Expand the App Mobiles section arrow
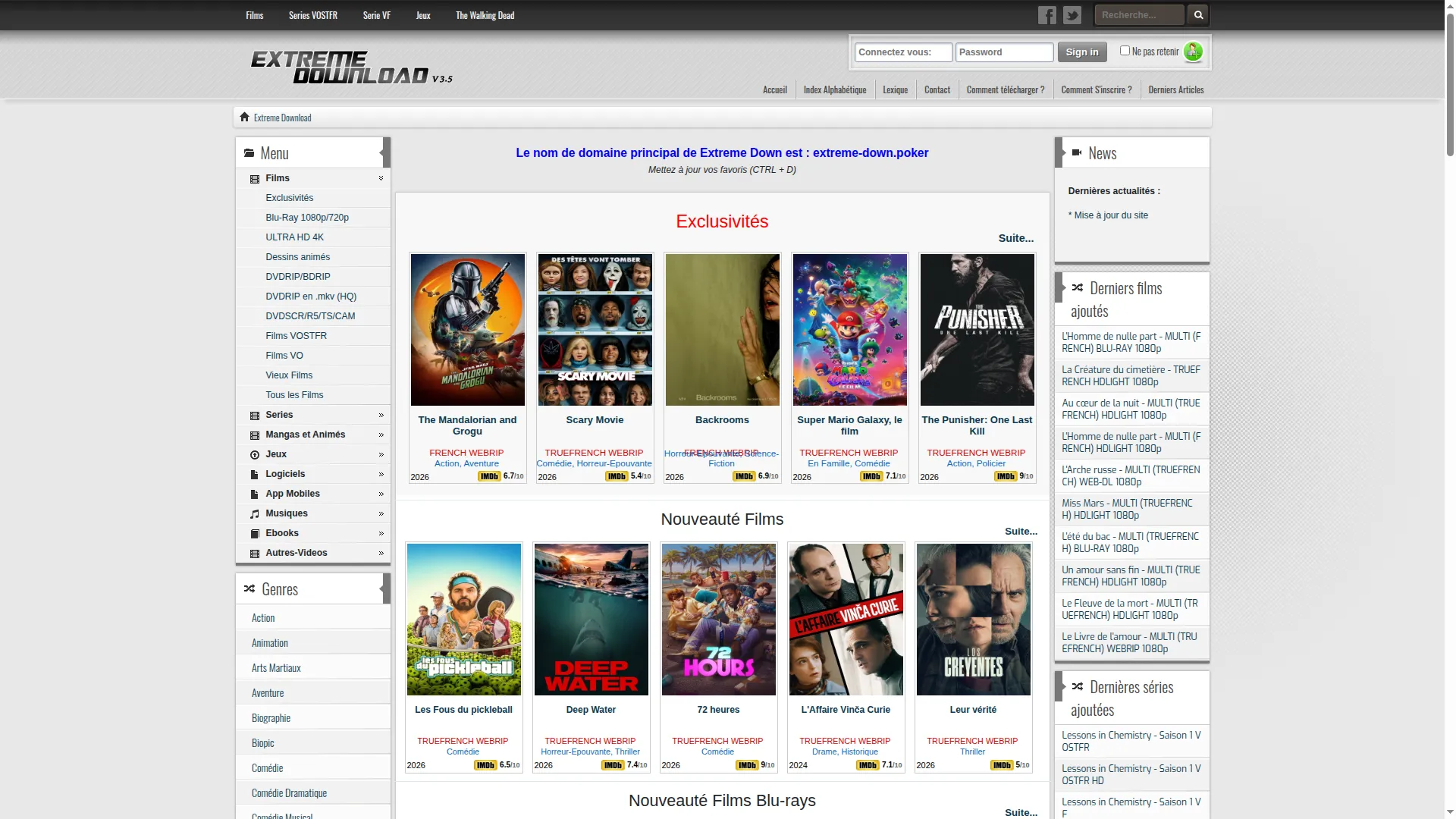1456x819 pixels. (381, 494)
